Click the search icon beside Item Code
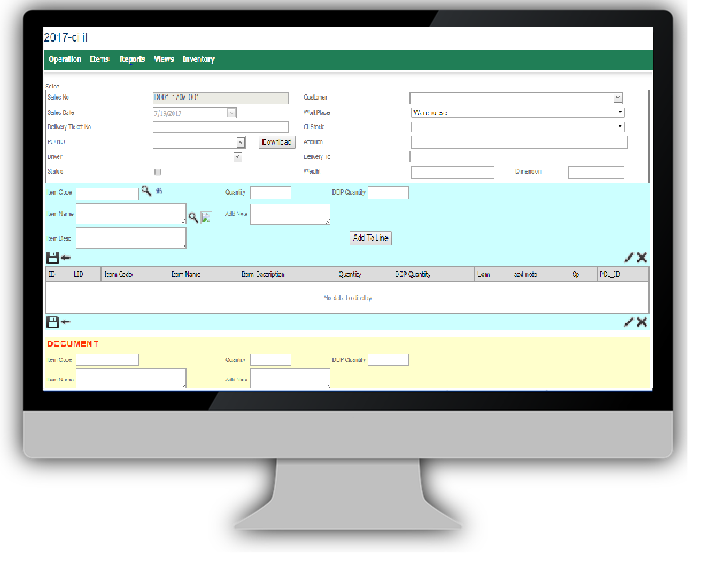The width and height of the screenshot is (711, 561). [x=146, y=191]
